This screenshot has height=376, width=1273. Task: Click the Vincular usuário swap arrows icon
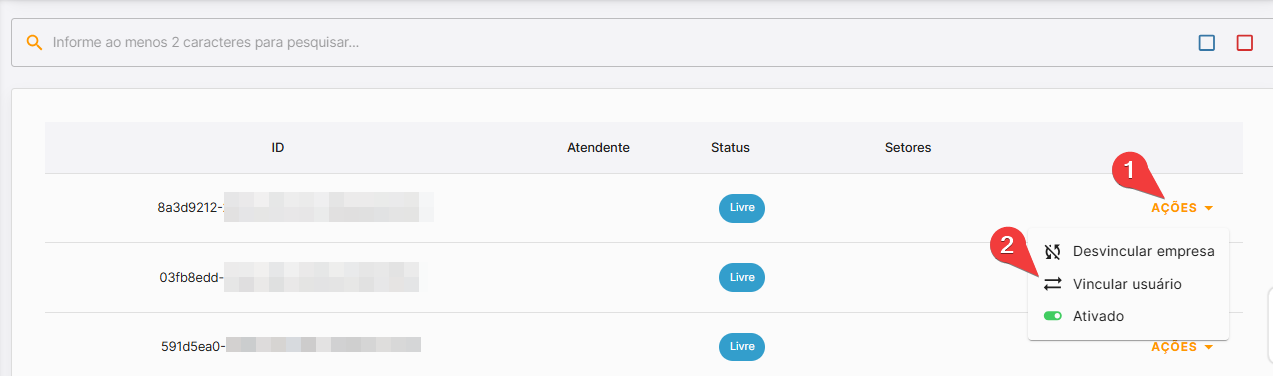pyautogui.click(x=1052, y=284)
